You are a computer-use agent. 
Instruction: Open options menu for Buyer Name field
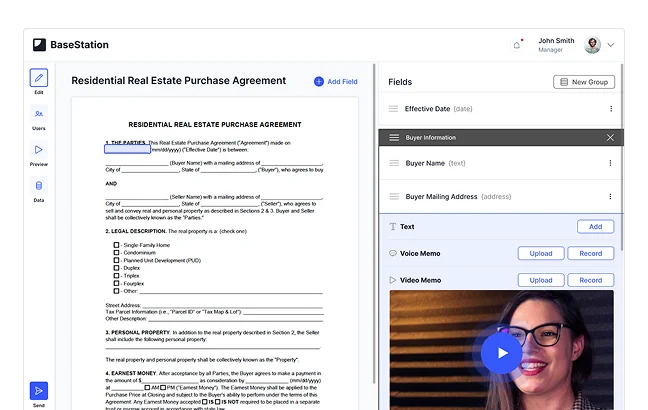610,163
